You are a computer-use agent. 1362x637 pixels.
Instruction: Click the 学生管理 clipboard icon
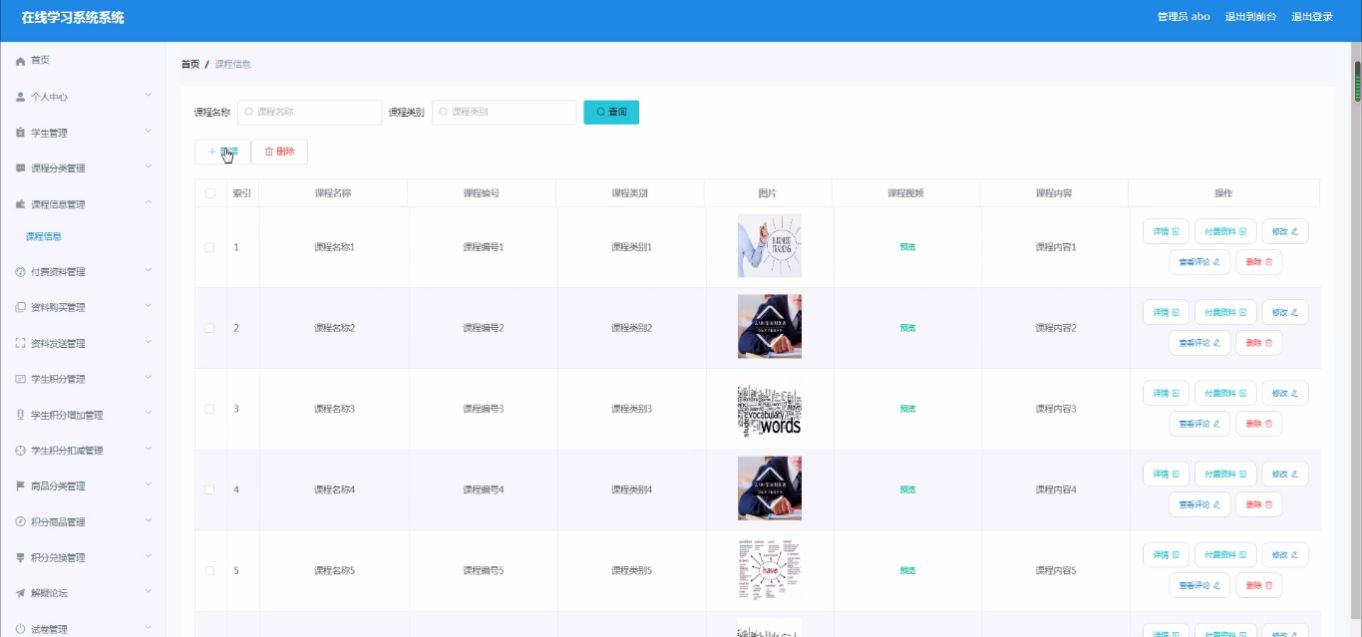point(20,133)
